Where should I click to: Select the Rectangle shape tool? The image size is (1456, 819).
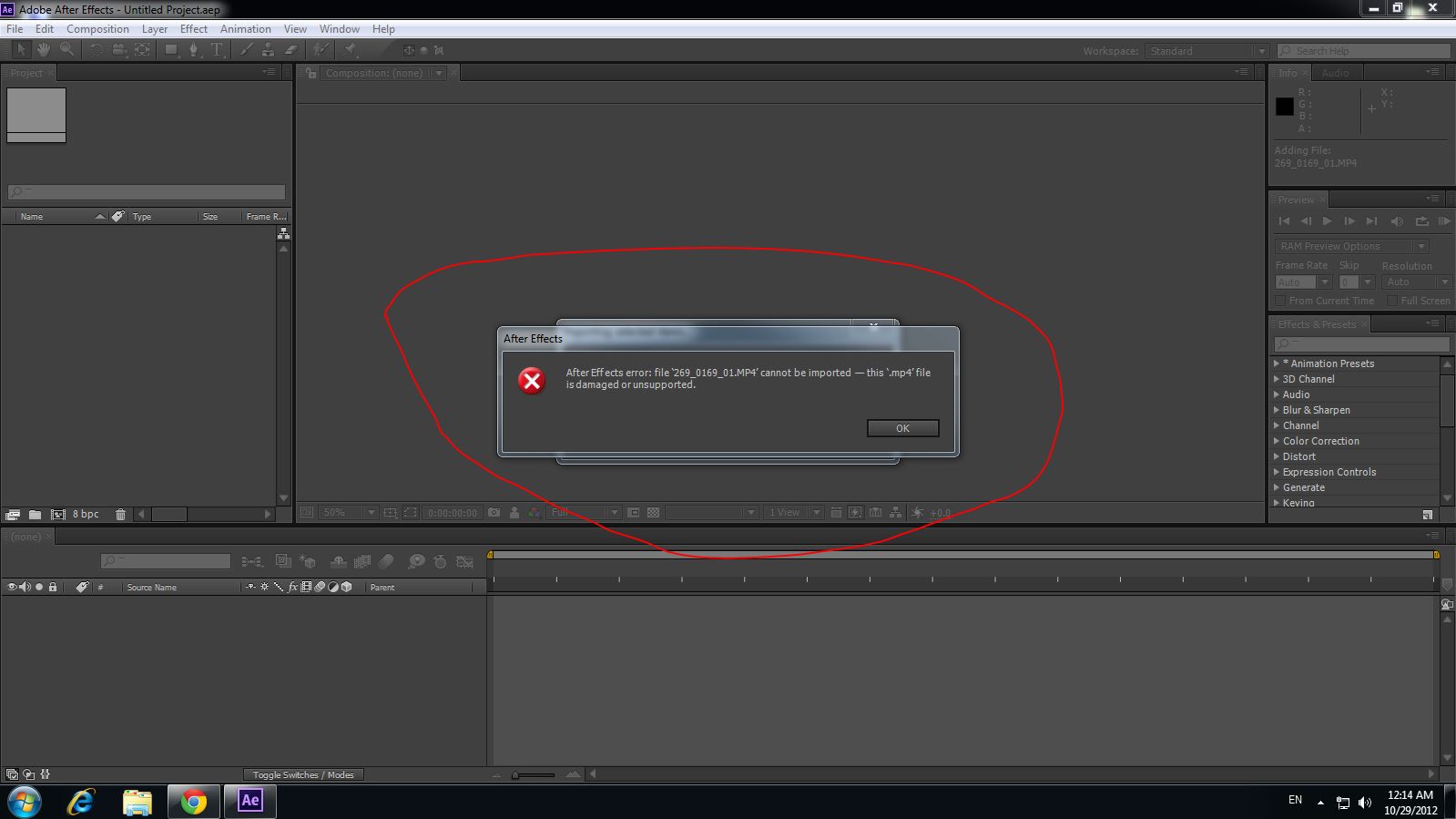(171, 50)
